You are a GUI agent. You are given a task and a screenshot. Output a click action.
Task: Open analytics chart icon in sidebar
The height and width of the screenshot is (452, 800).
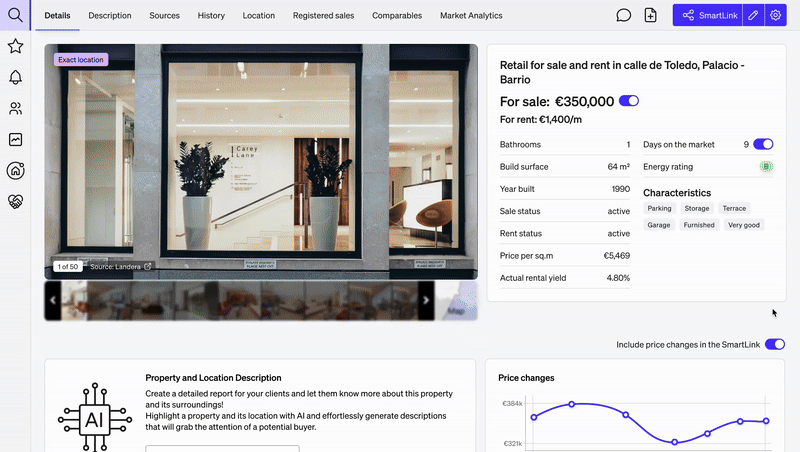point(15,139)
